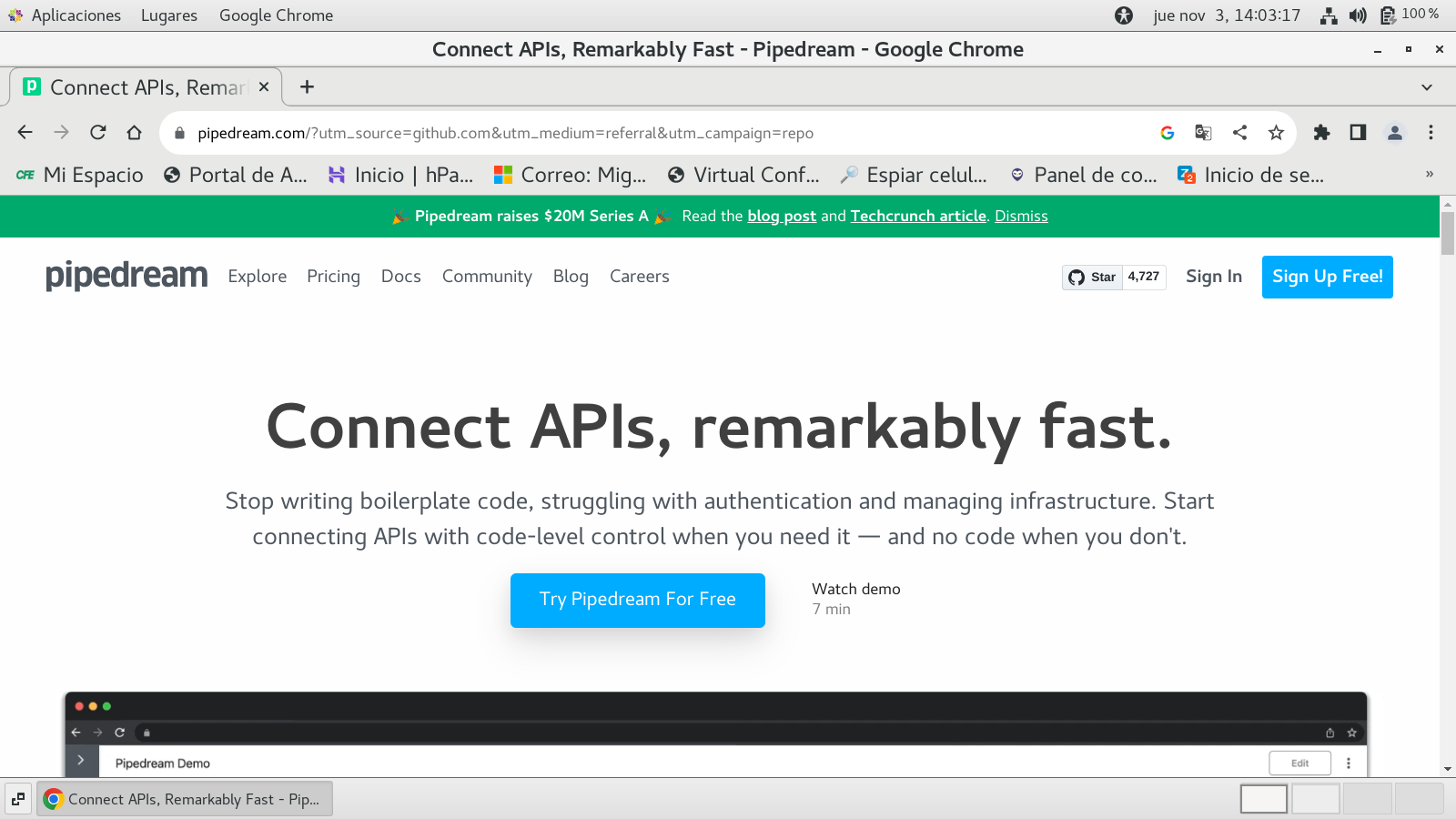Click the Try Pipedream For Free button
The width and height of the screenshot is (1456, 819).
coord(637,600)
